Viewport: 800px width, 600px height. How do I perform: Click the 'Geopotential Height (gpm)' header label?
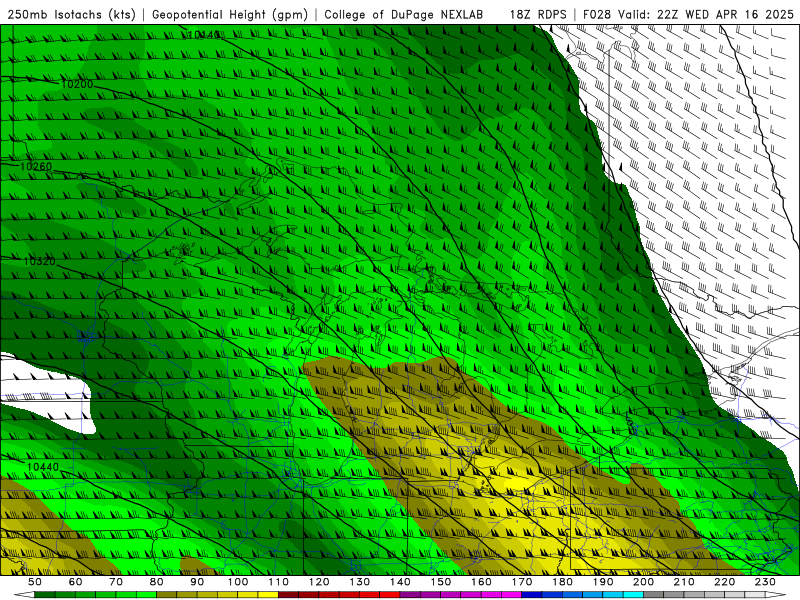click(230, 14)
